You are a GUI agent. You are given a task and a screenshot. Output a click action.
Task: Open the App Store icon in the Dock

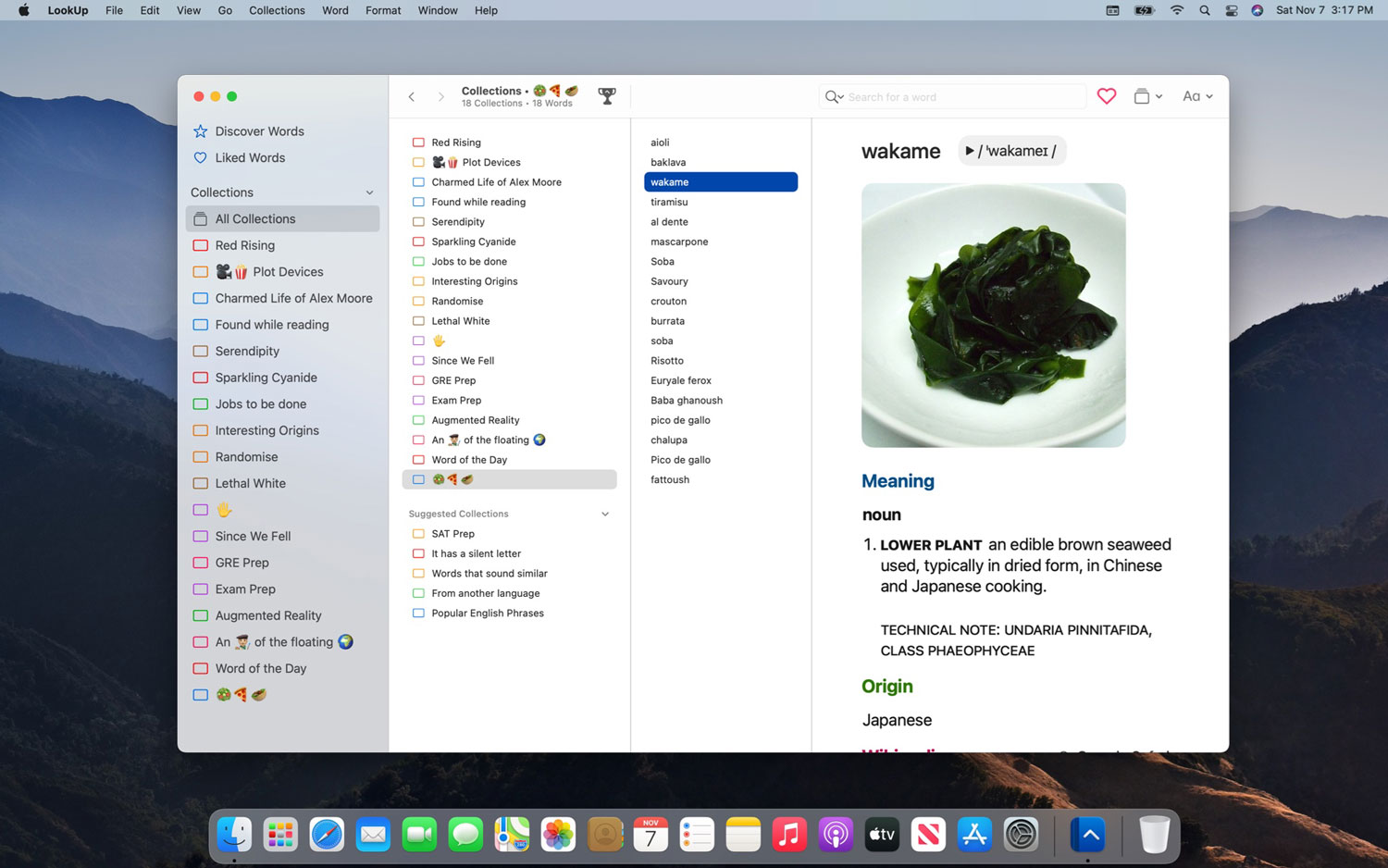coord(974,835)
